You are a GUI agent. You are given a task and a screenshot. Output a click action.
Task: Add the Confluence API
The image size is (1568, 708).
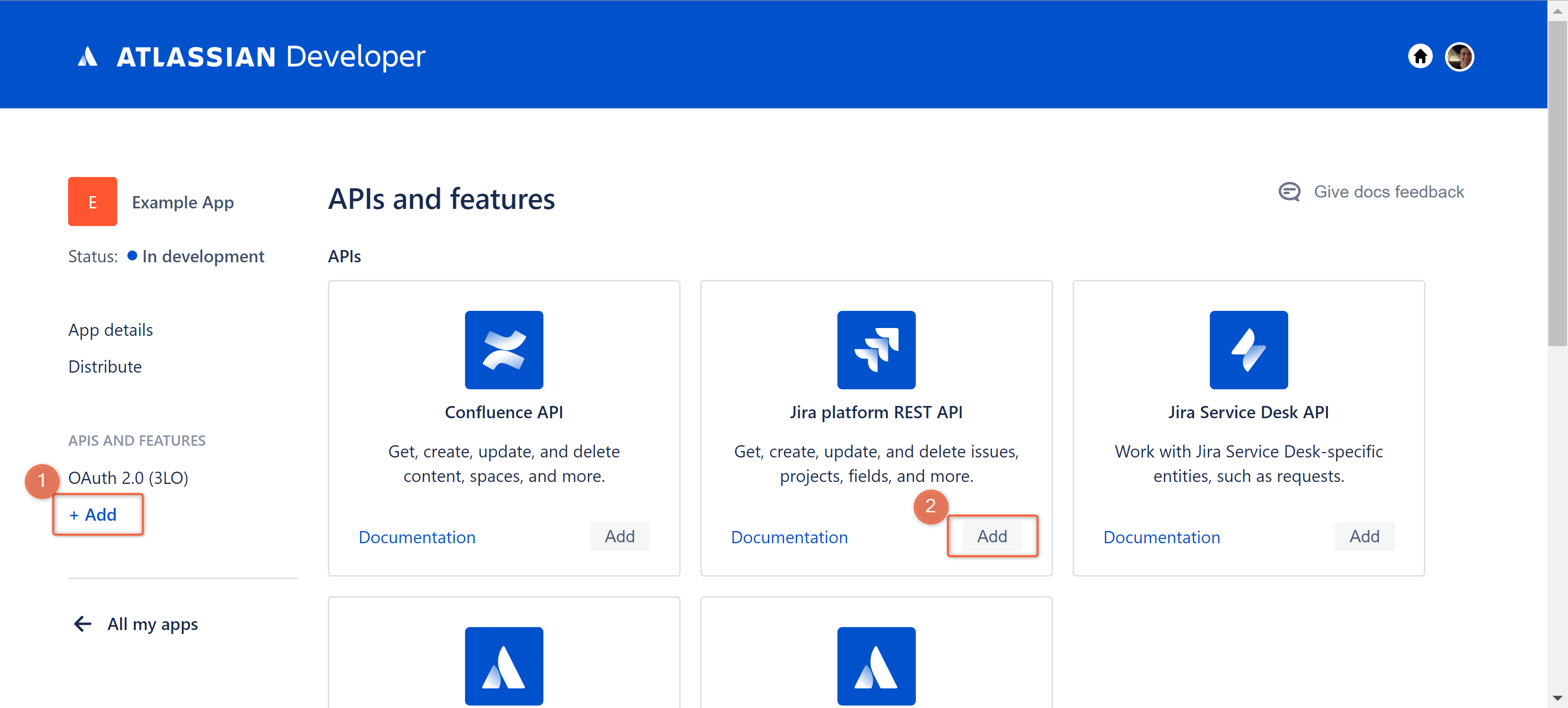pyautogui.click(x=620, y=536)
